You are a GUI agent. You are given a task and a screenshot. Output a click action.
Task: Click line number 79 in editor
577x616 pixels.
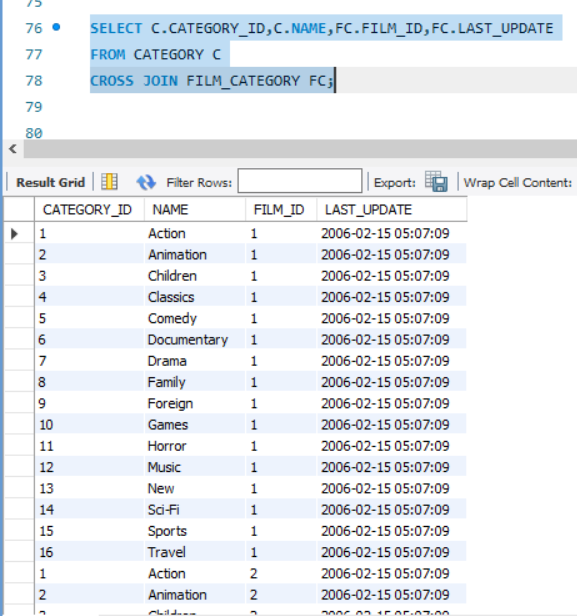click(x=34, y=107)
